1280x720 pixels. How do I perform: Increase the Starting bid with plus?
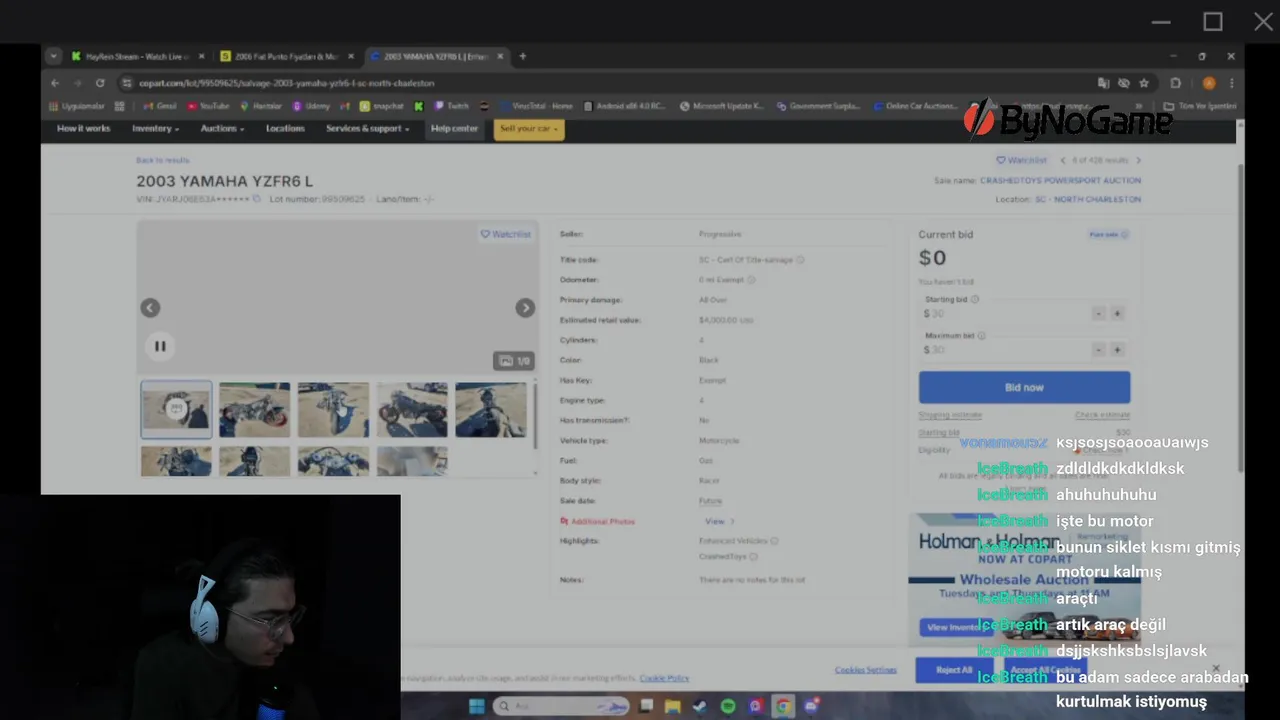(1117, 313)
